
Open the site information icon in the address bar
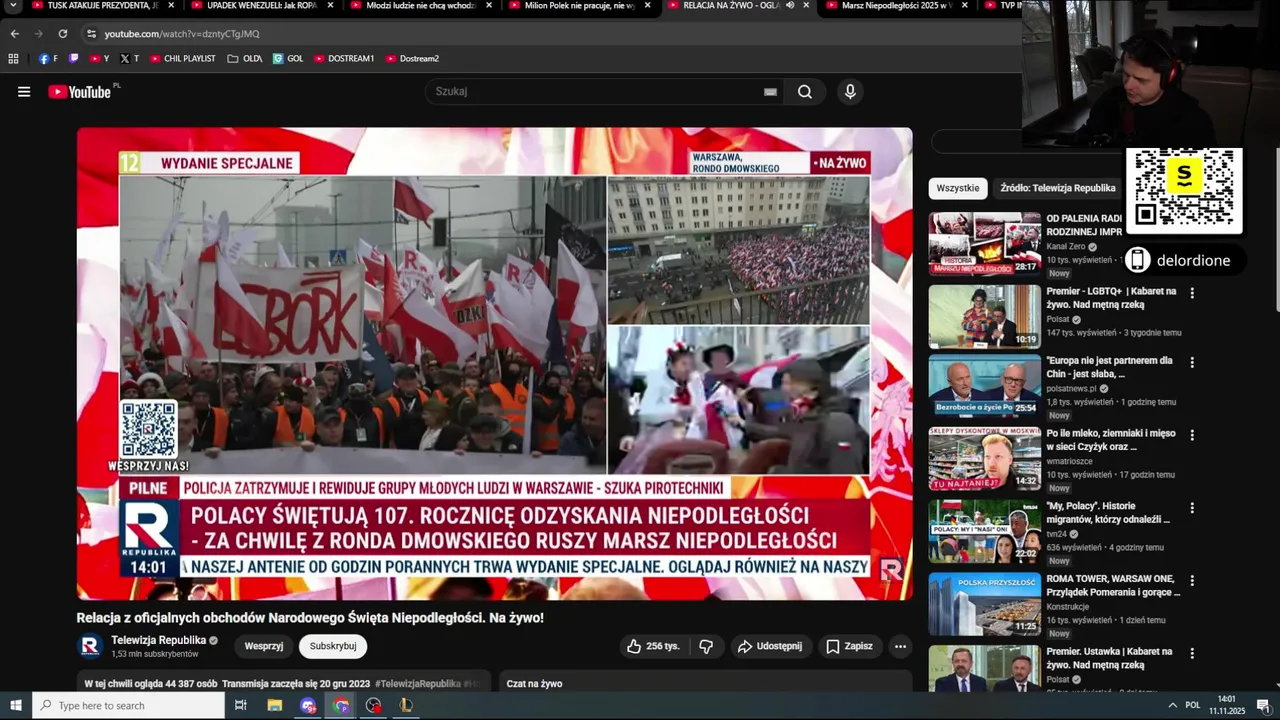pyautogui.click(x=91, y=34)
